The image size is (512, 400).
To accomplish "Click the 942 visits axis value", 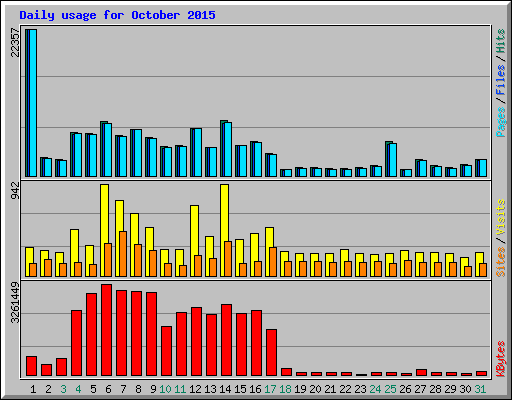I will 15,191.
